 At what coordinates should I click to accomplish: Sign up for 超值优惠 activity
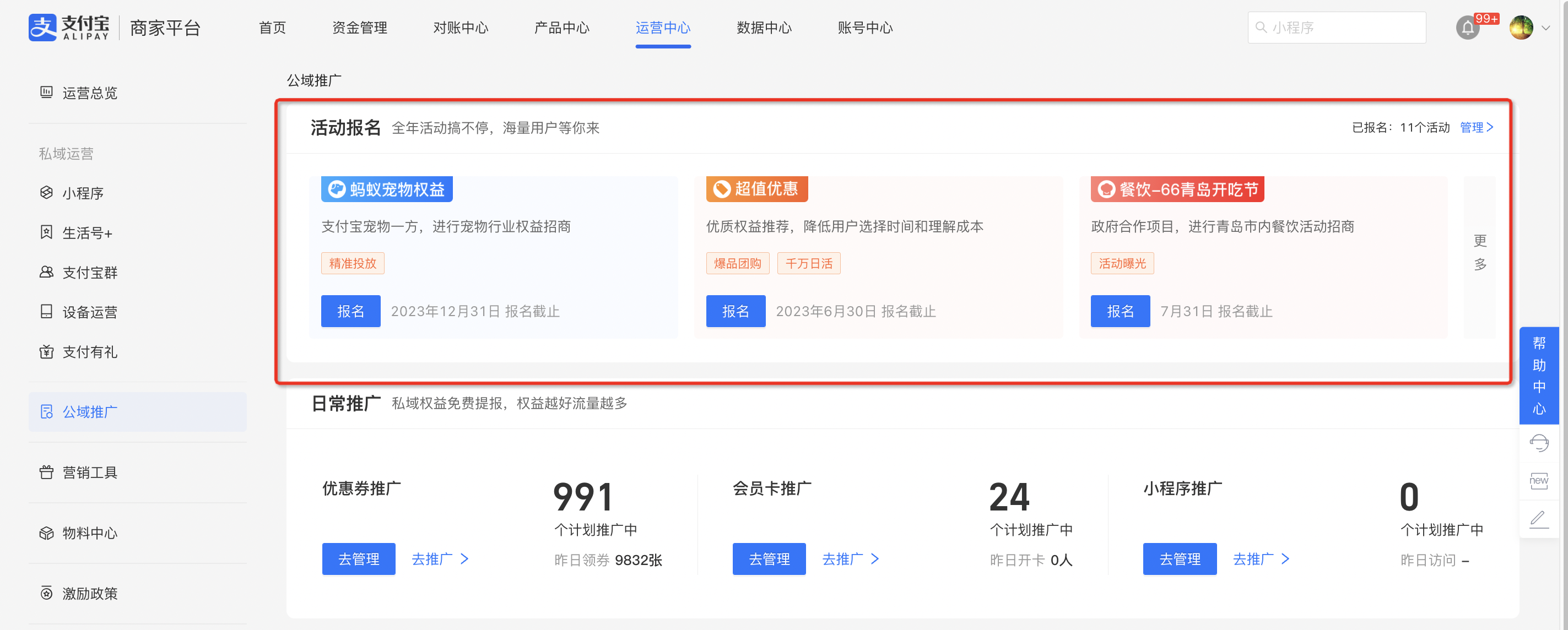pyautogui.click(x=736, y=311)
